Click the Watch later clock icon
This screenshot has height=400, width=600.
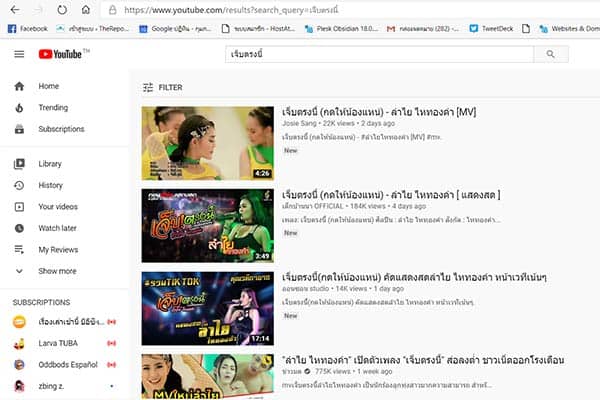pos(19,228)
